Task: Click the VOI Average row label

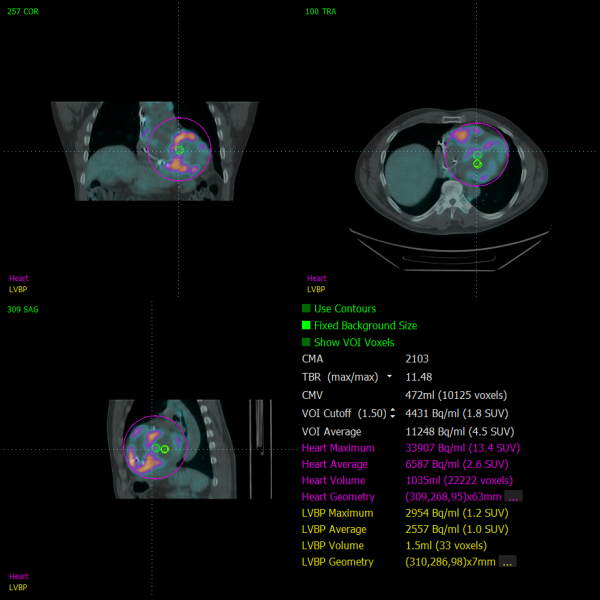Action: (331, 432)
